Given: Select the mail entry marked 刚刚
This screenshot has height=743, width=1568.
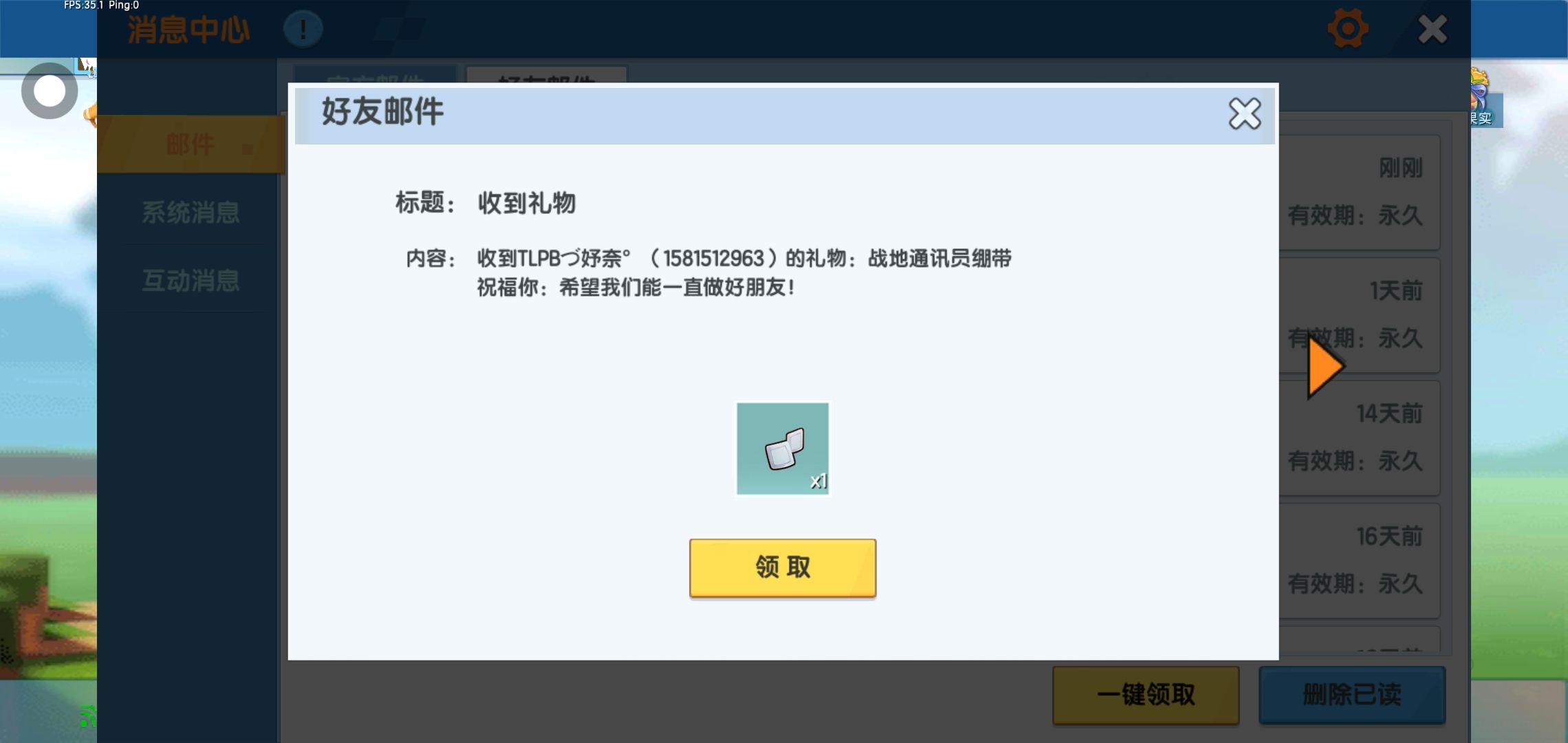Looking at the screenshot, I should coord(1360,193).
